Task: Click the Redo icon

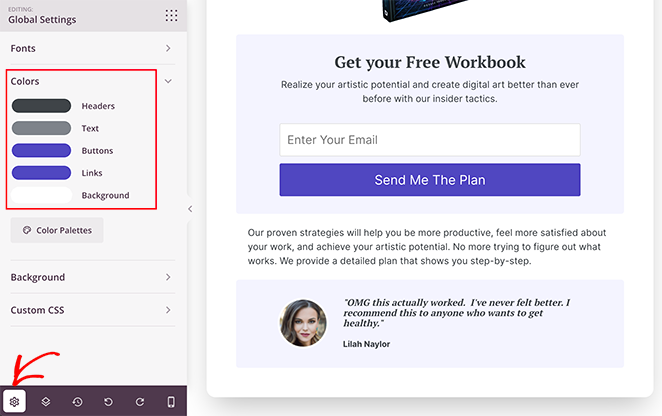Action: pos(140,401)
